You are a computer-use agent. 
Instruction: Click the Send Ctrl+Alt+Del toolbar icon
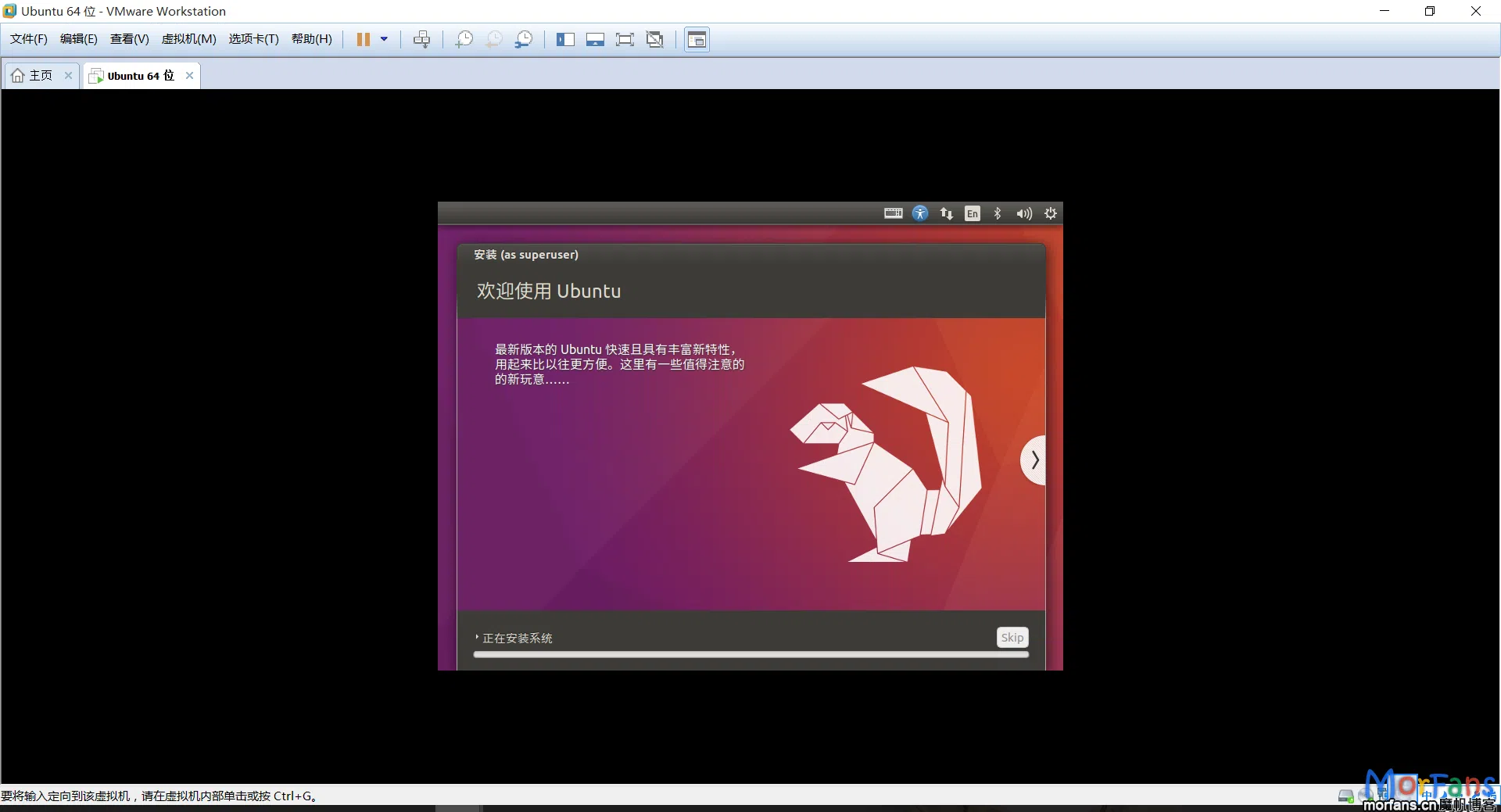(421, 39)
